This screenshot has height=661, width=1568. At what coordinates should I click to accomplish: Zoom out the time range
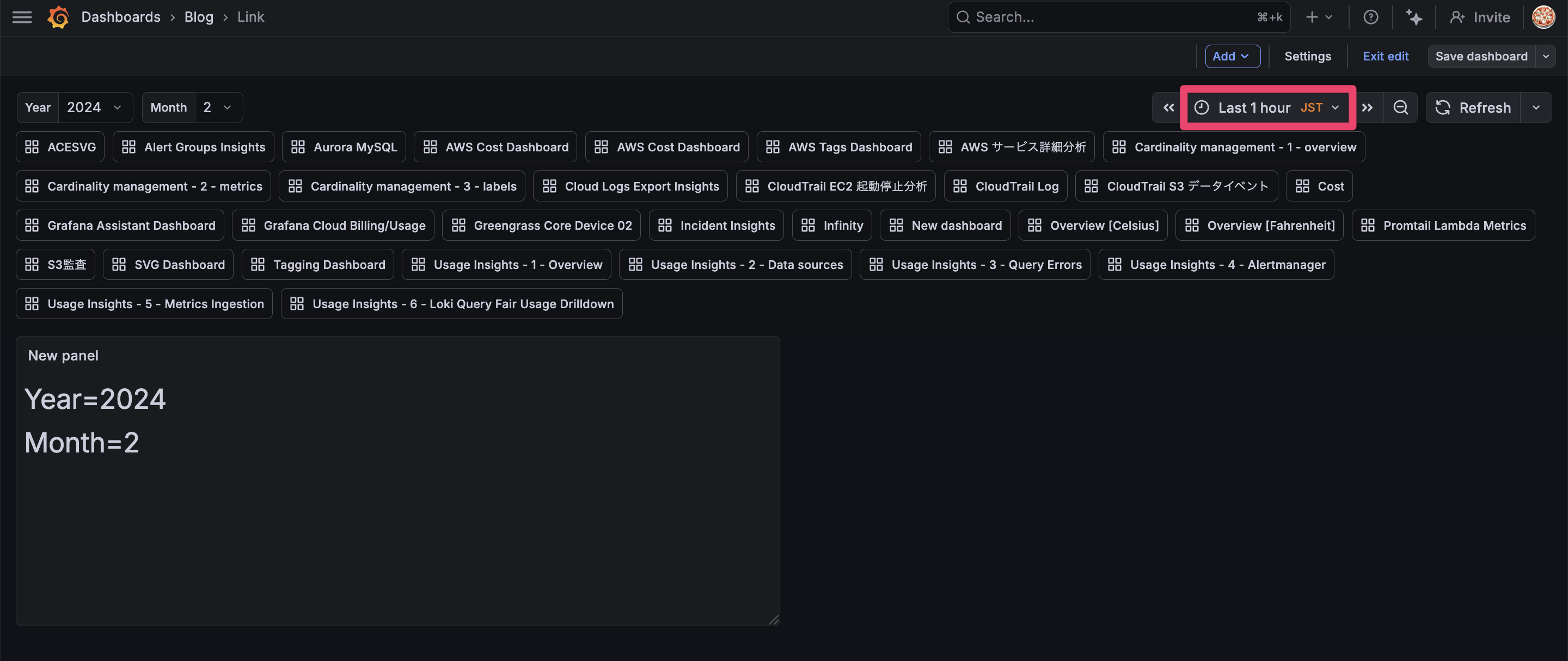(x=1401, y=108)
